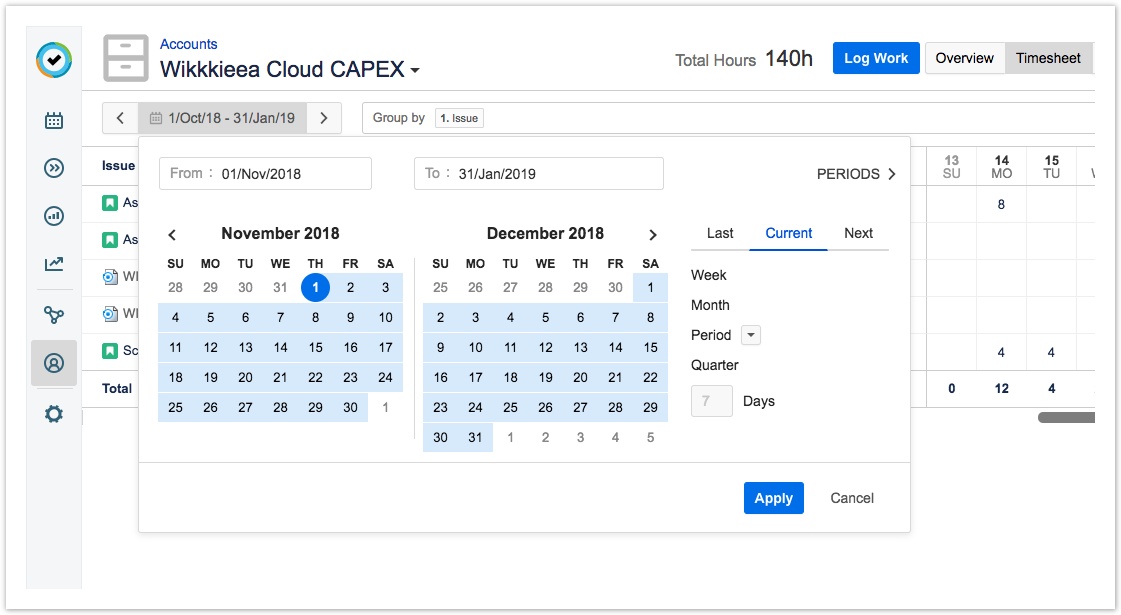Click the Apply button
The width and height of the screenshot is (1121, 615).
click(773, 498)
